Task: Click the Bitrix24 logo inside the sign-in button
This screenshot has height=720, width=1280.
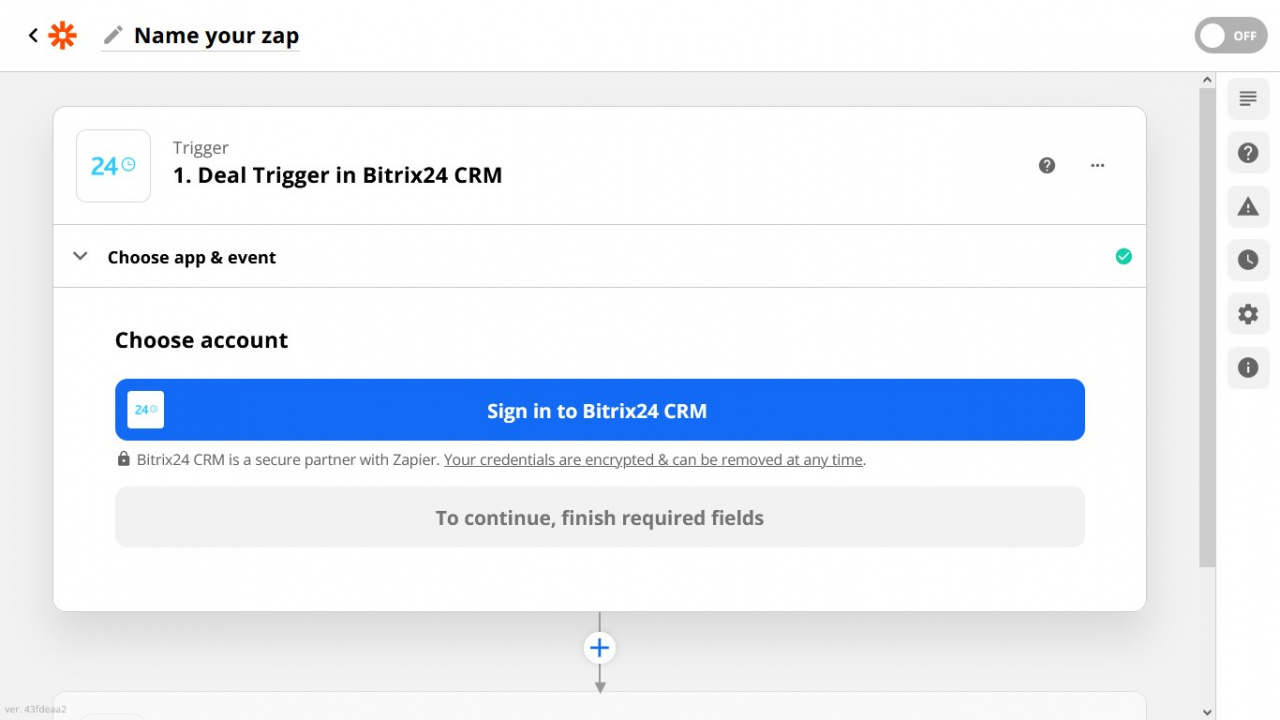Action: click(146, 410)
